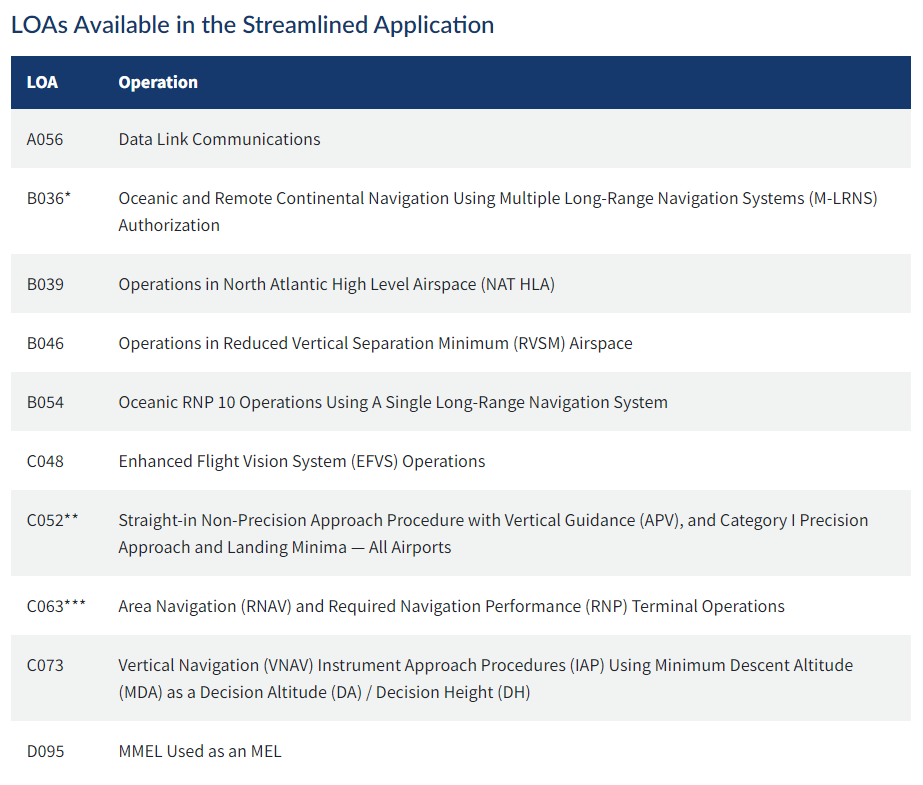The height and width of the screenshot is (785, 923).
Task: Select the A056 row label
Action: tap(44, 139)
